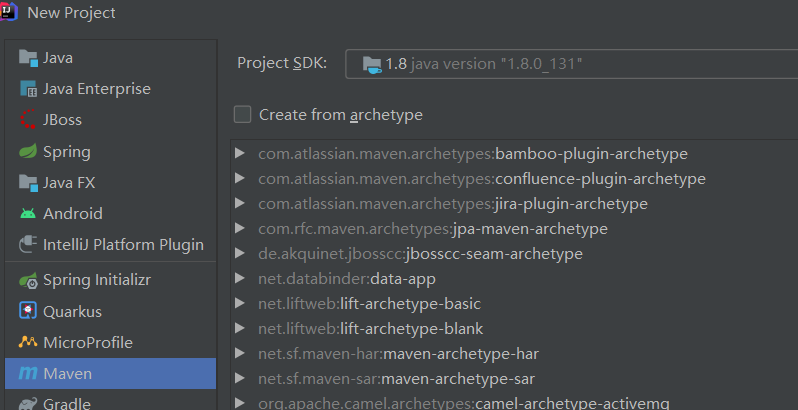Viewport: 798px width, 410px height.
Task: Expand bamboo-plugin-archetype node
Action: 240,153
